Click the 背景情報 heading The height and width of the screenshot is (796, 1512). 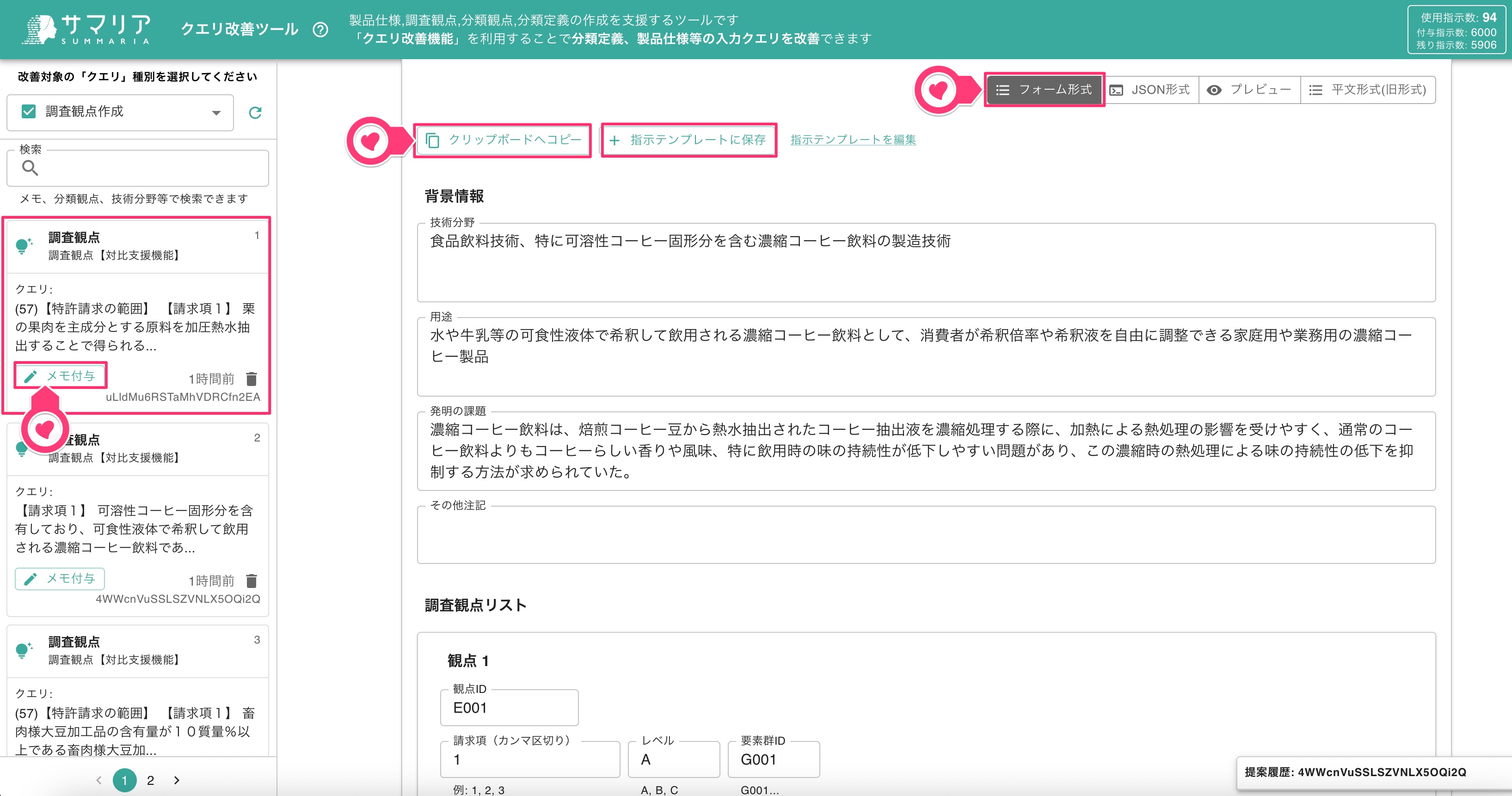point(455,196)
